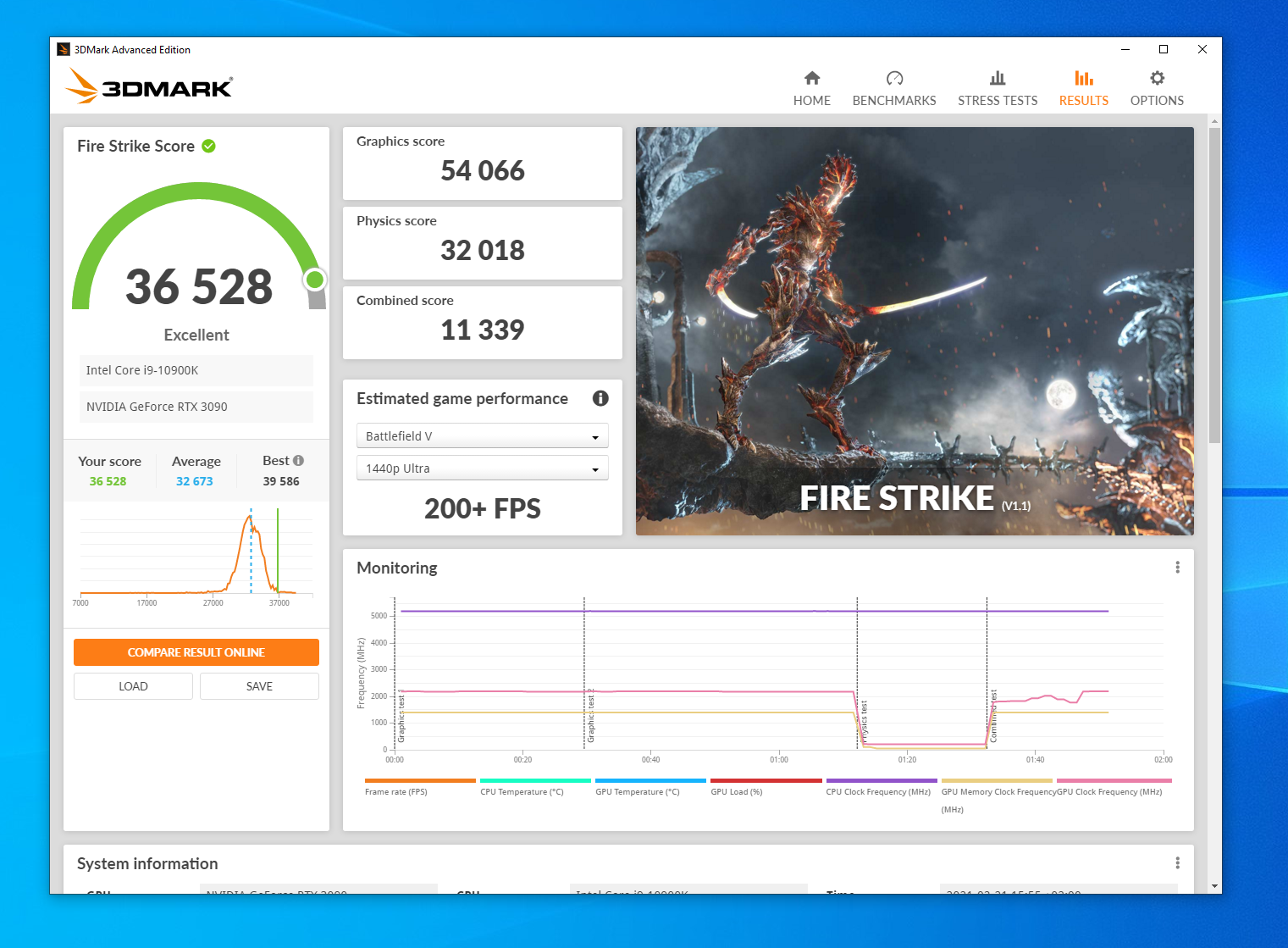Click the orange Results chart icon
1288x948 pixels.
(x=1084, y=78)
